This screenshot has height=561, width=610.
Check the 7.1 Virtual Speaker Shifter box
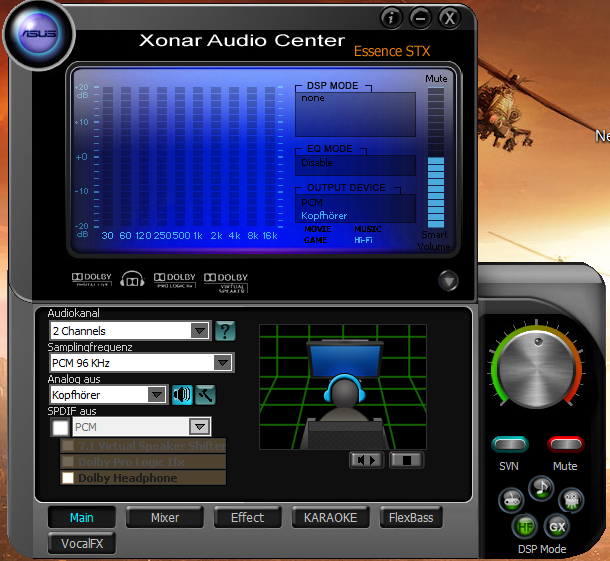coord(68,445)
